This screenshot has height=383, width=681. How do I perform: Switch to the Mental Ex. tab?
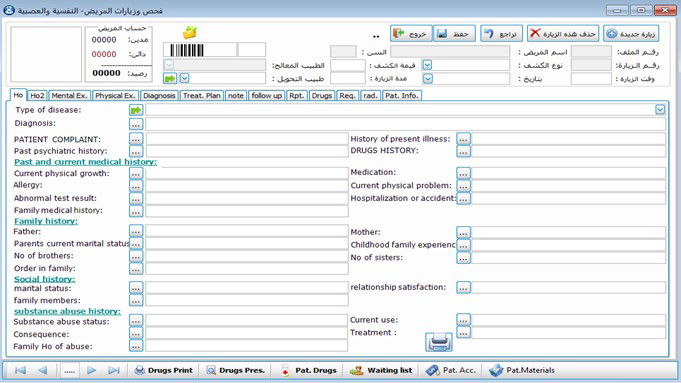(69, 96)
